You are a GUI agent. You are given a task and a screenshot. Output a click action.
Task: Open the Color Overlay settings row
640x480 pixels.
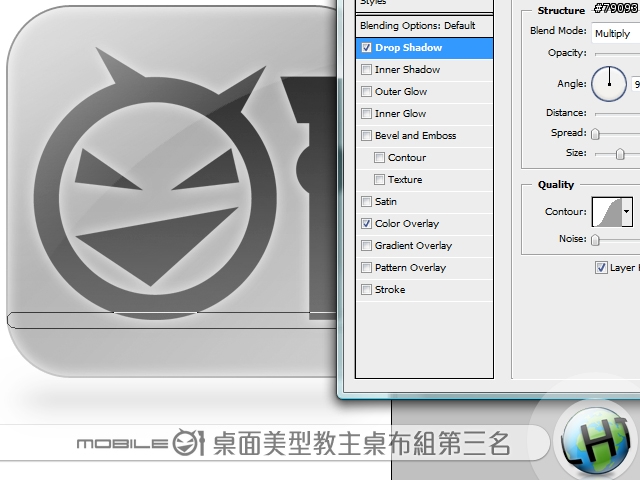pos(424,224)
